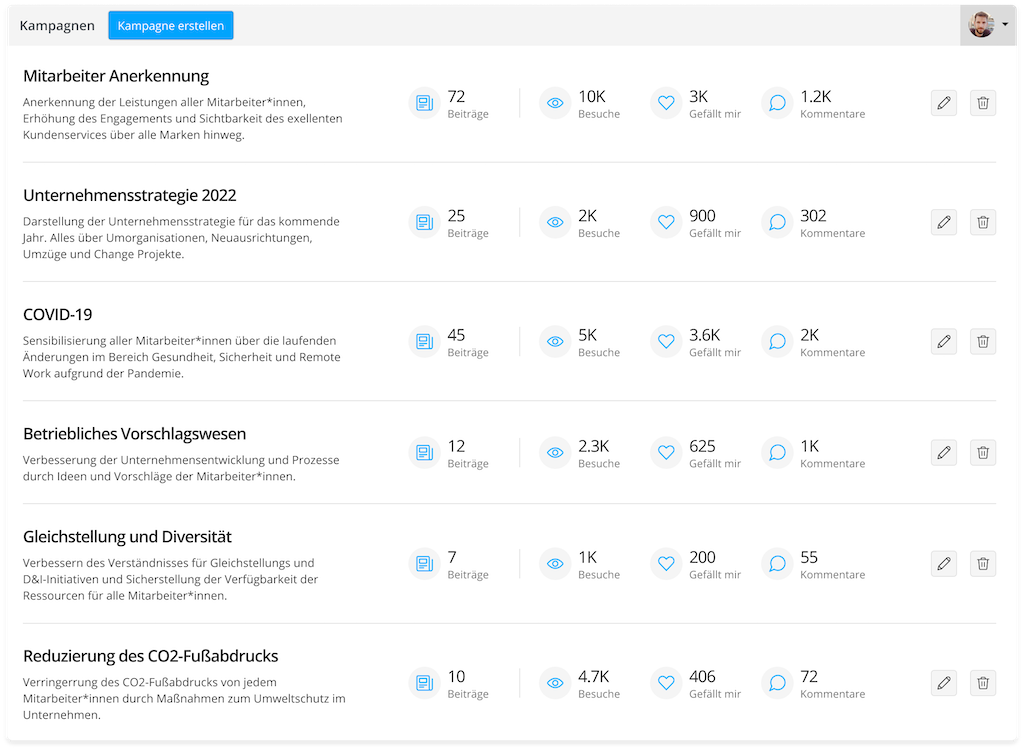Click the trash icon for Unternehmensstrategie 2022

(983, 222)
